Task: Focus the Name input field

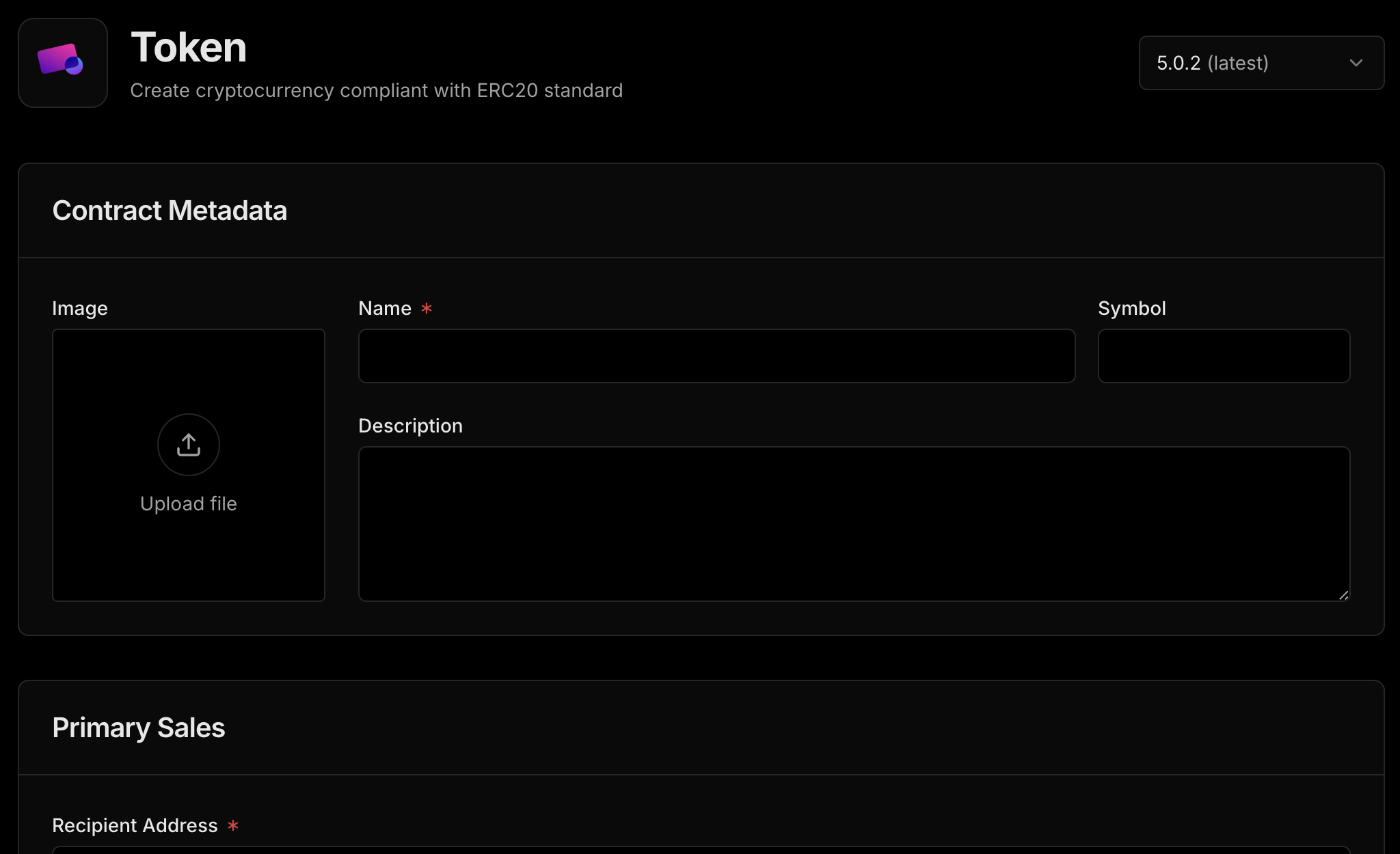Action: (716, 356)
